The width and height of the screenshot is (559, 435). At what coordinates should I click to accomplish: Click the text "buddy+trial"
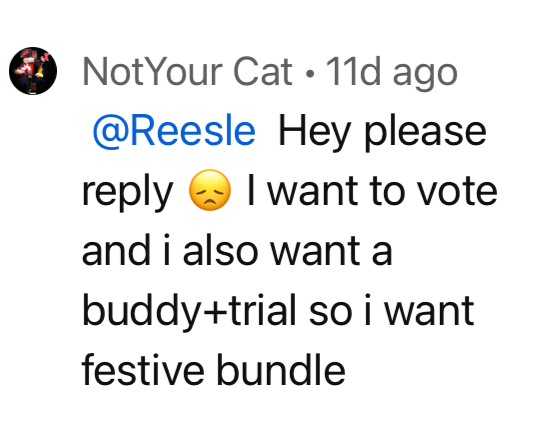(x=189, y=313)
